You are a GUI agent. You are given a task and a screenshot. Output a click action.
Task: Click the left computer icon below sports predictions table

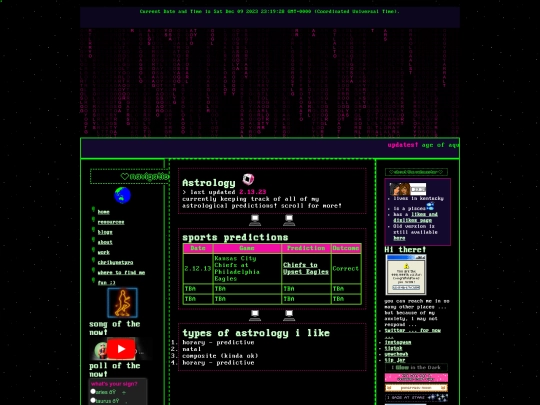[255, 315]
